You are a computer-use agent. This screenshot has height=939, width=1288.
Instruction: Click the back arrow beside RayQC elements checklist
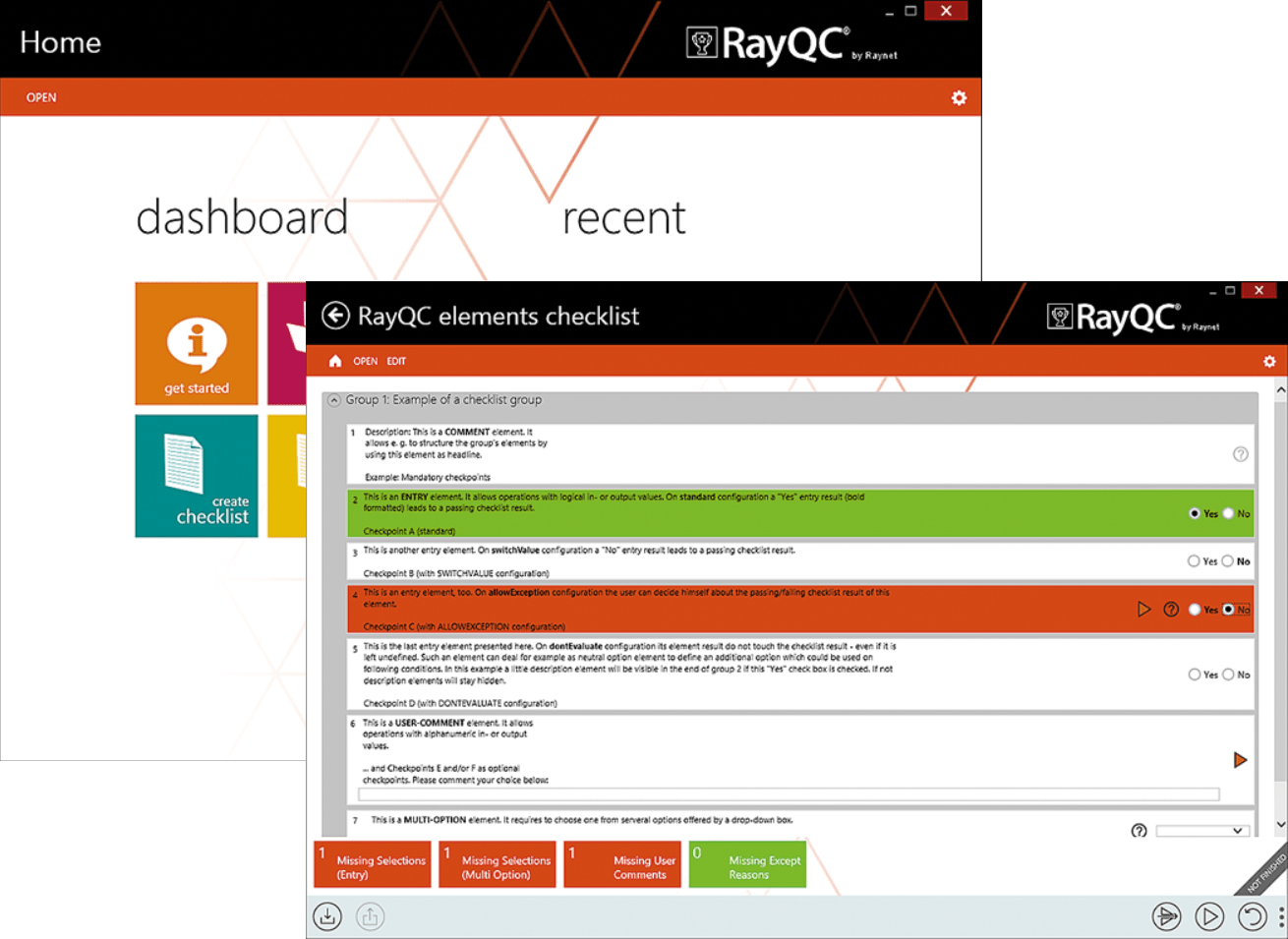click(336, 315)
